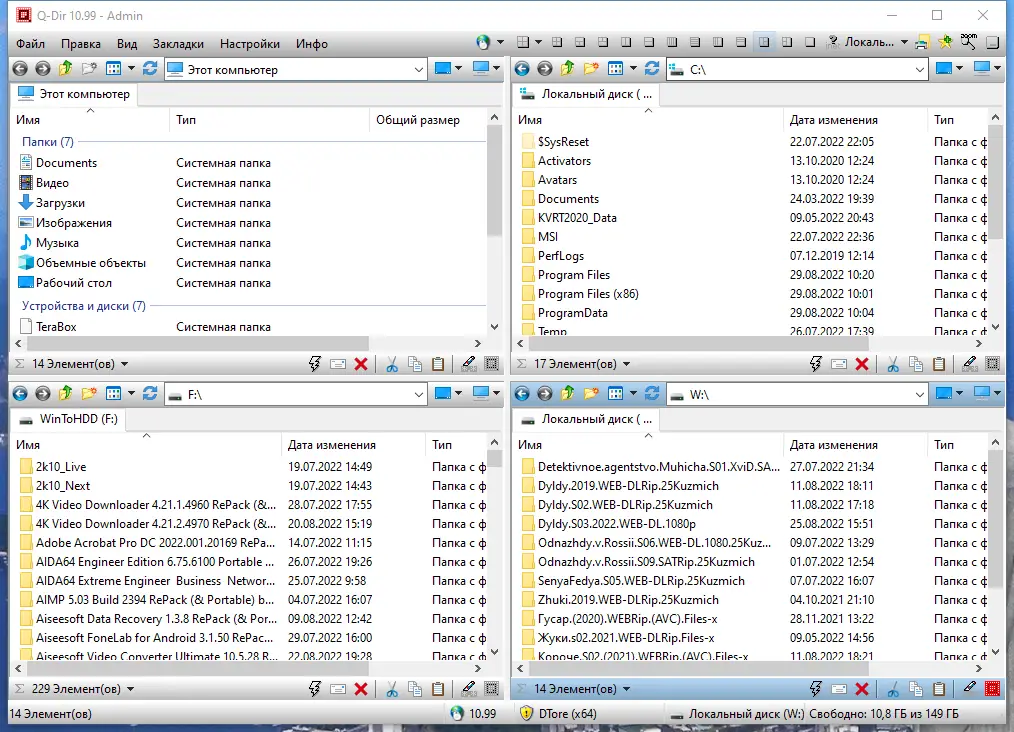Open the Правка menu
The image size is (1014, 732).
81,43
